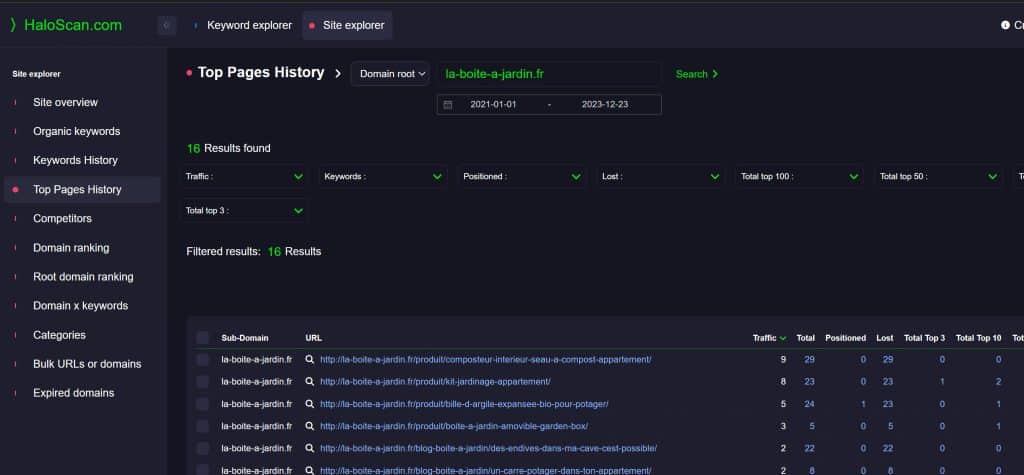Open the boite-a-jardin-amovible-garden-box URL link
Image resolution: width=1024 pixels, height=475 pixels.
454,426
